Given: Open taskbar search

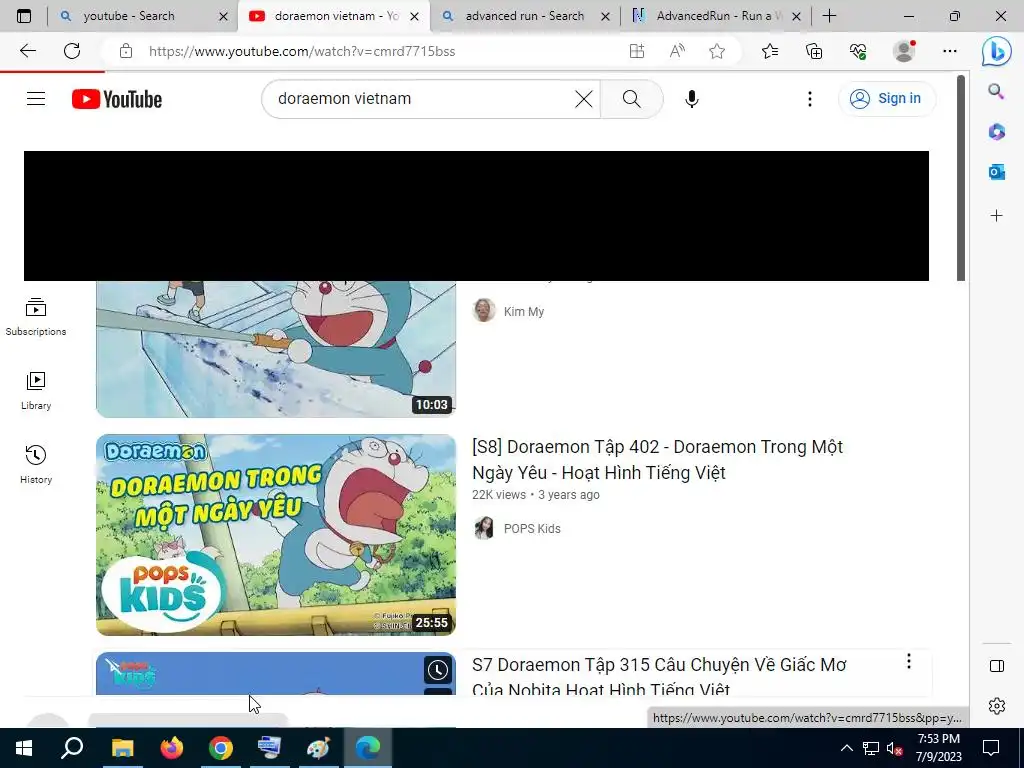Looking at the screenshot, I should (72, 748).
